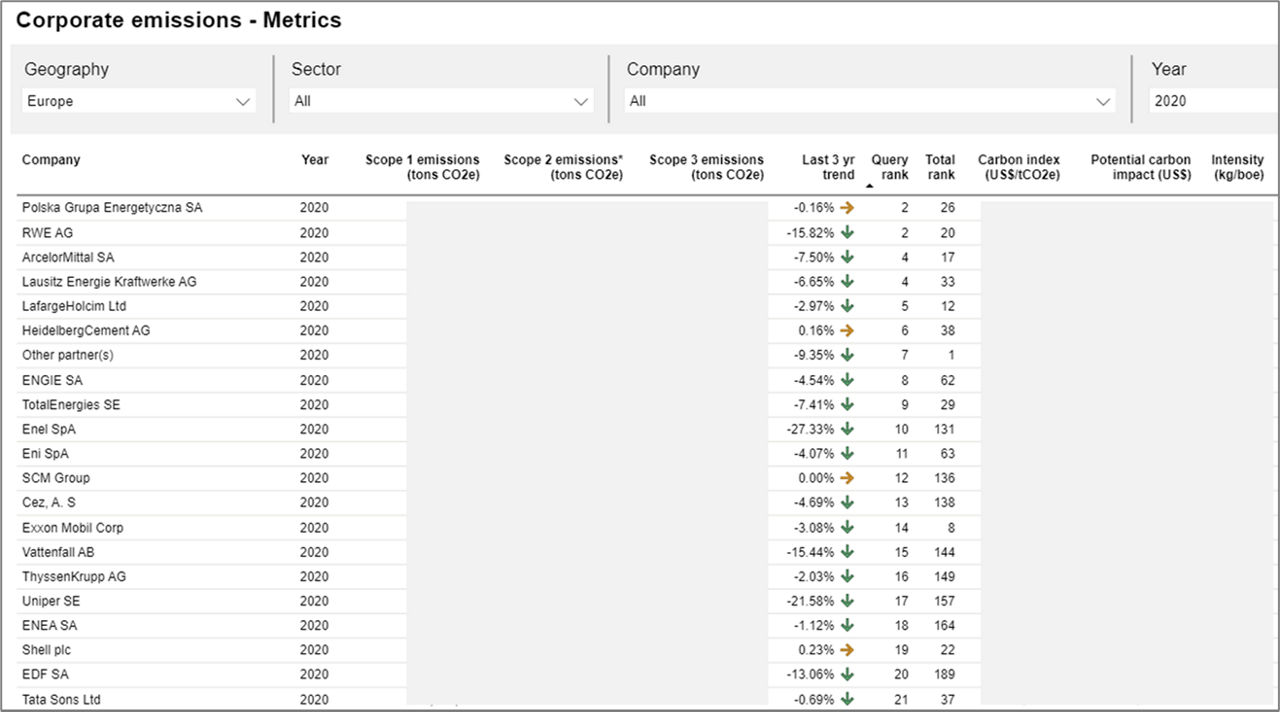1280x712 pixels.
Task: Click the Scope 2 emissions* column header
Action: click(x=563, y=167)
